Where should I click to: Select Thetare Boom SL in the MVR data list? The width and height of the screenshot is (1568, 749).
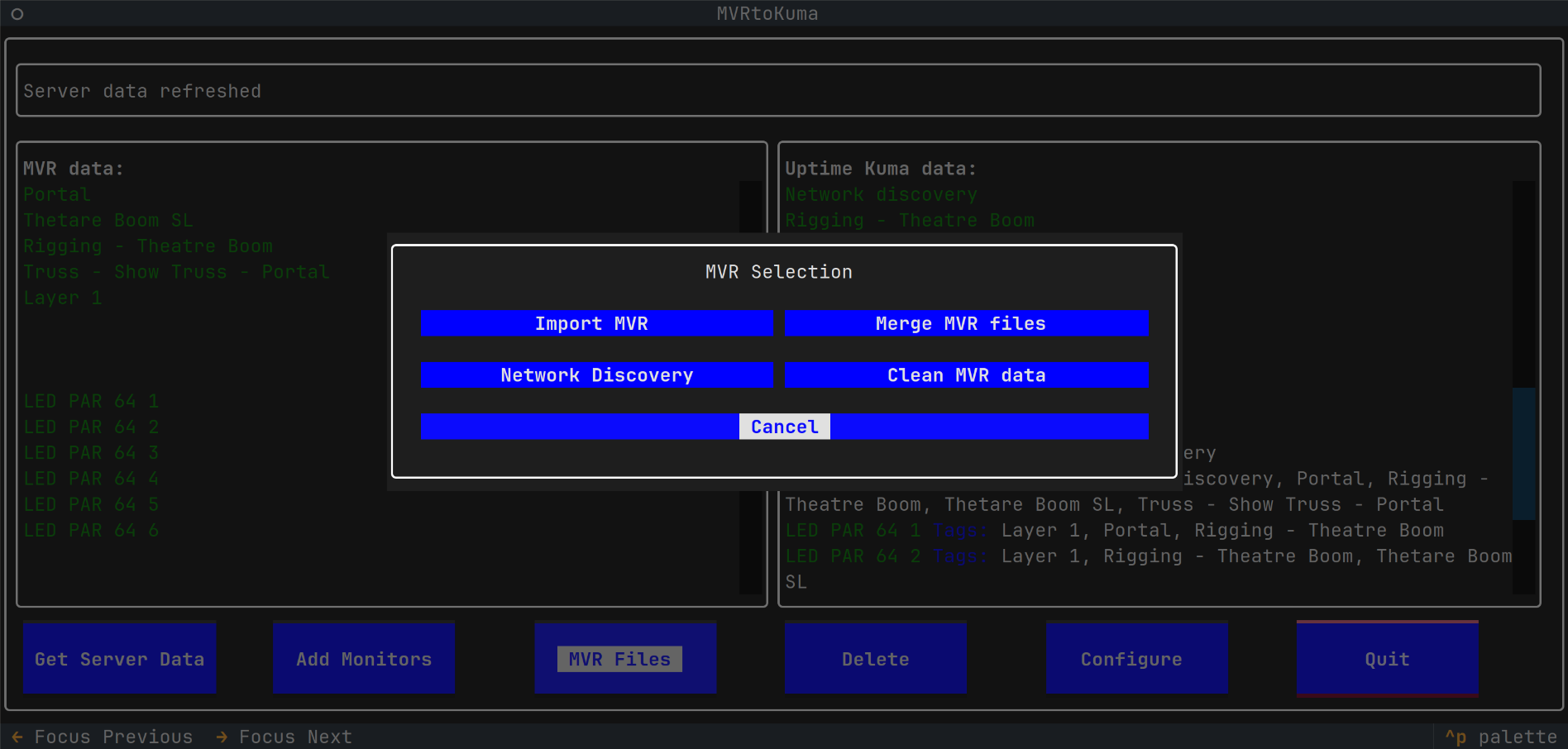click(x=108, y=220)
